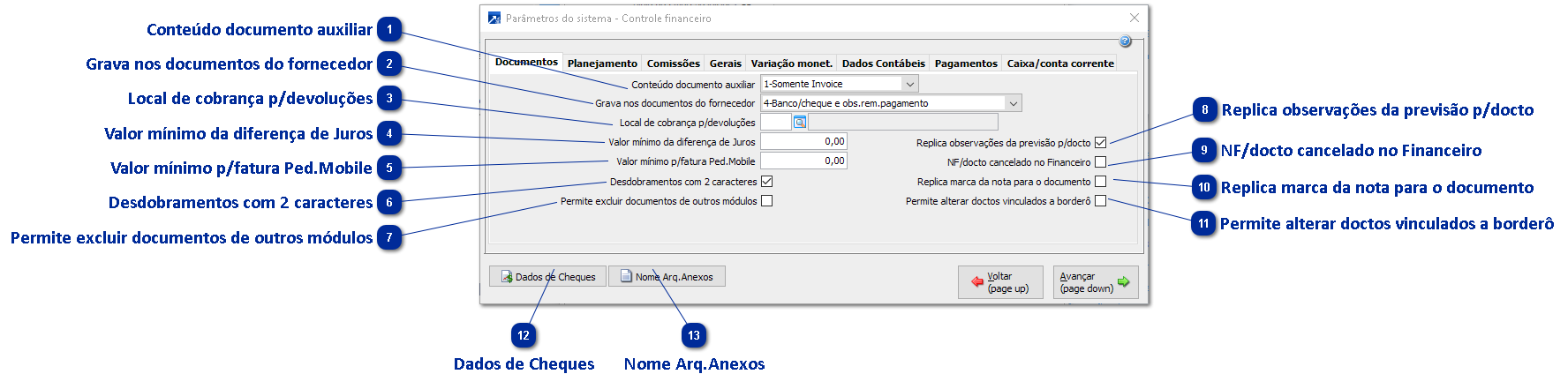The height and width of the screenshot is (389, 1568).
Task: Click the application icon in the title bar
Action: pos(494,18)
